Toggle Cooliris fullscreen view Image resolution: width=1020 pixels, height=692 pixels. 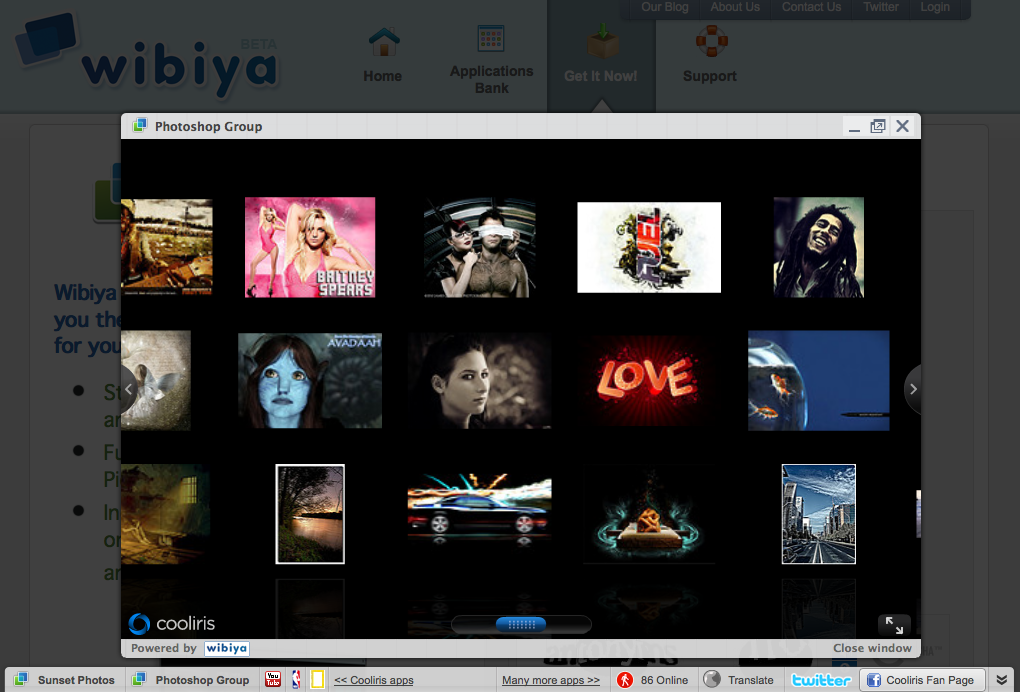(894, 625)
